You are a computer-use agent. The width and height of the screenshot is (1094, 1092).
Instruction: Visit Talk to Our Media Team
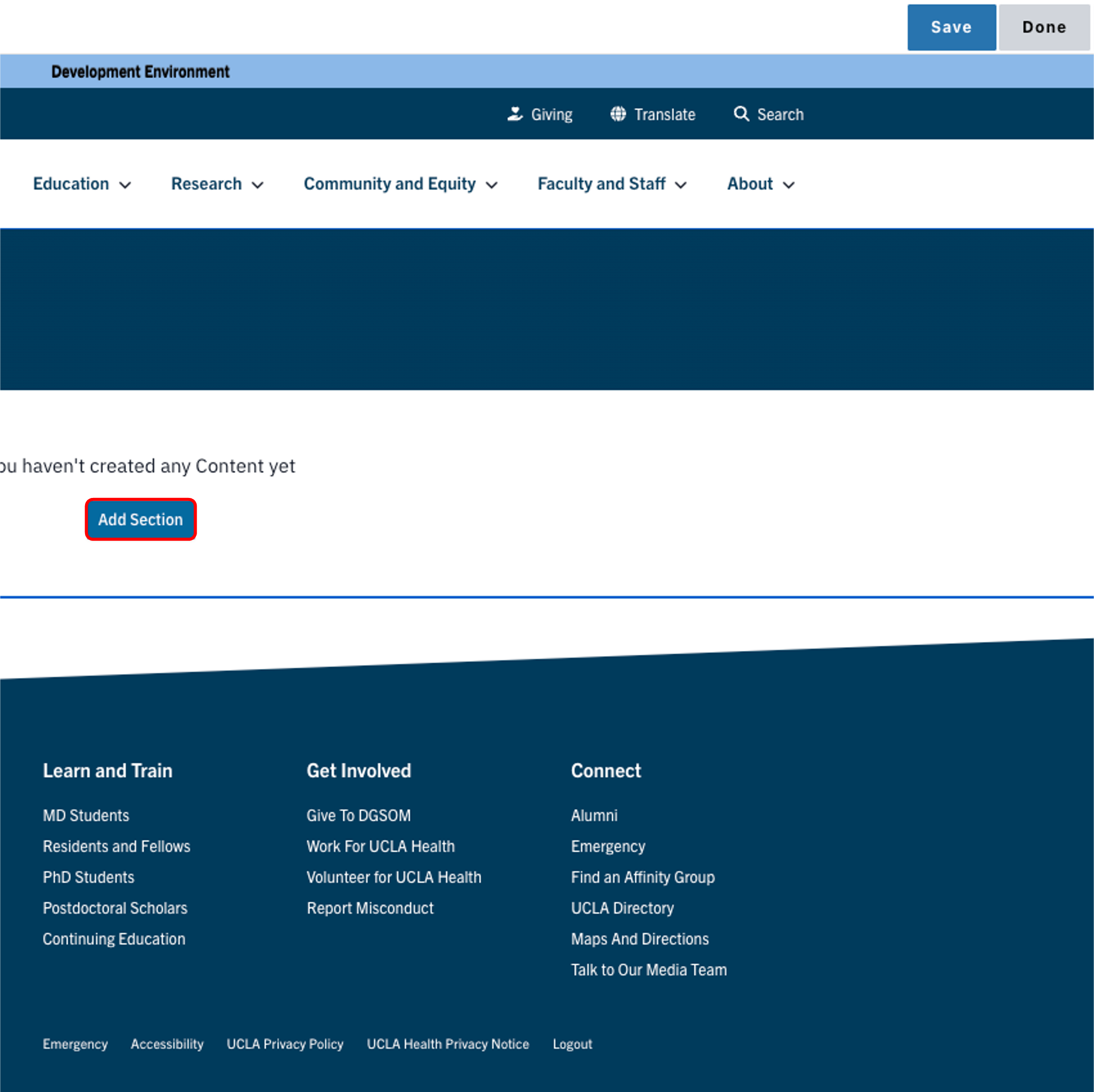pyautogui.click(x=648, y=970)
